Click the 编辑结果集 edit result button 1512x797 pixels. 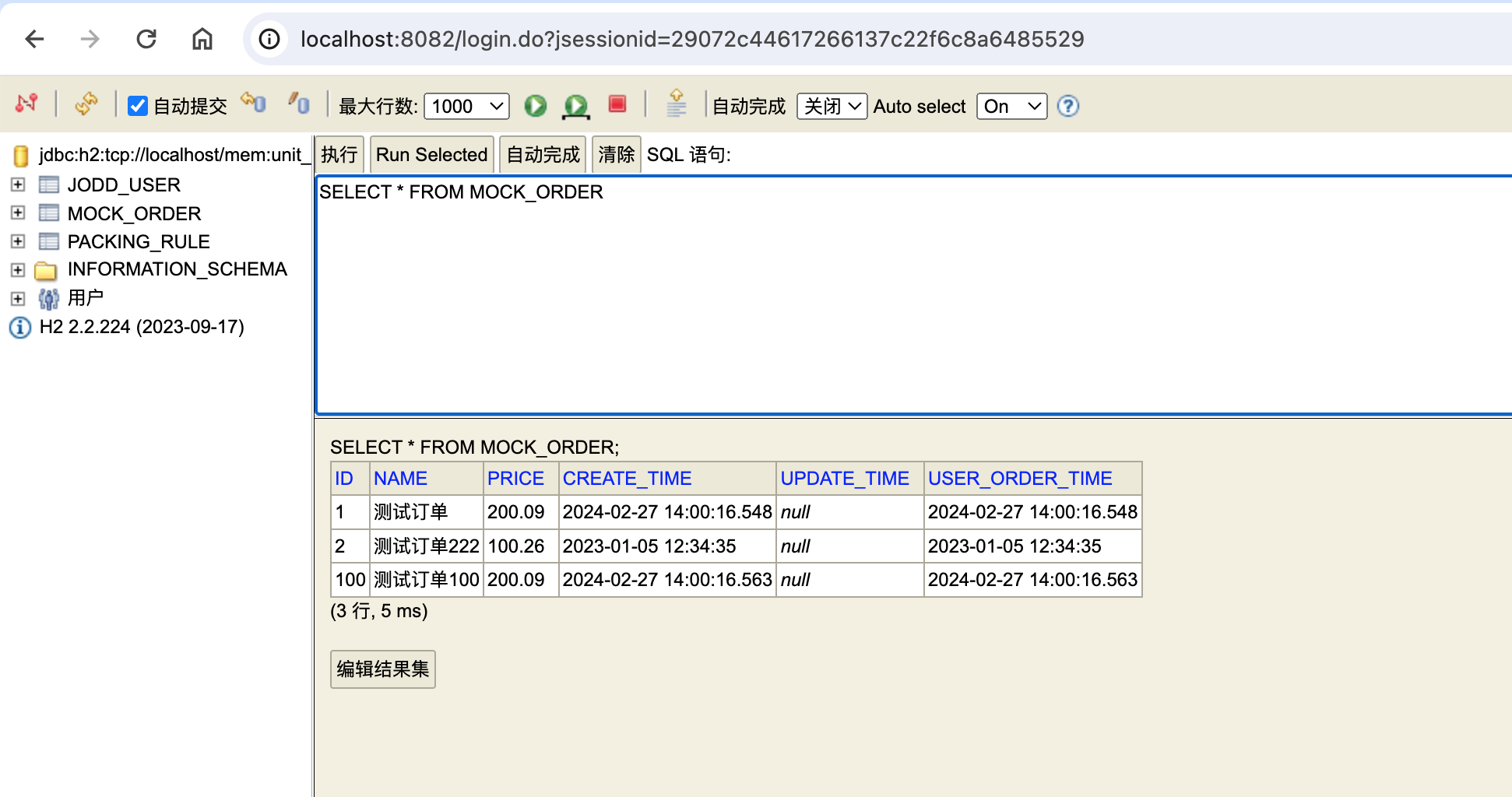(x=382, y=669)
